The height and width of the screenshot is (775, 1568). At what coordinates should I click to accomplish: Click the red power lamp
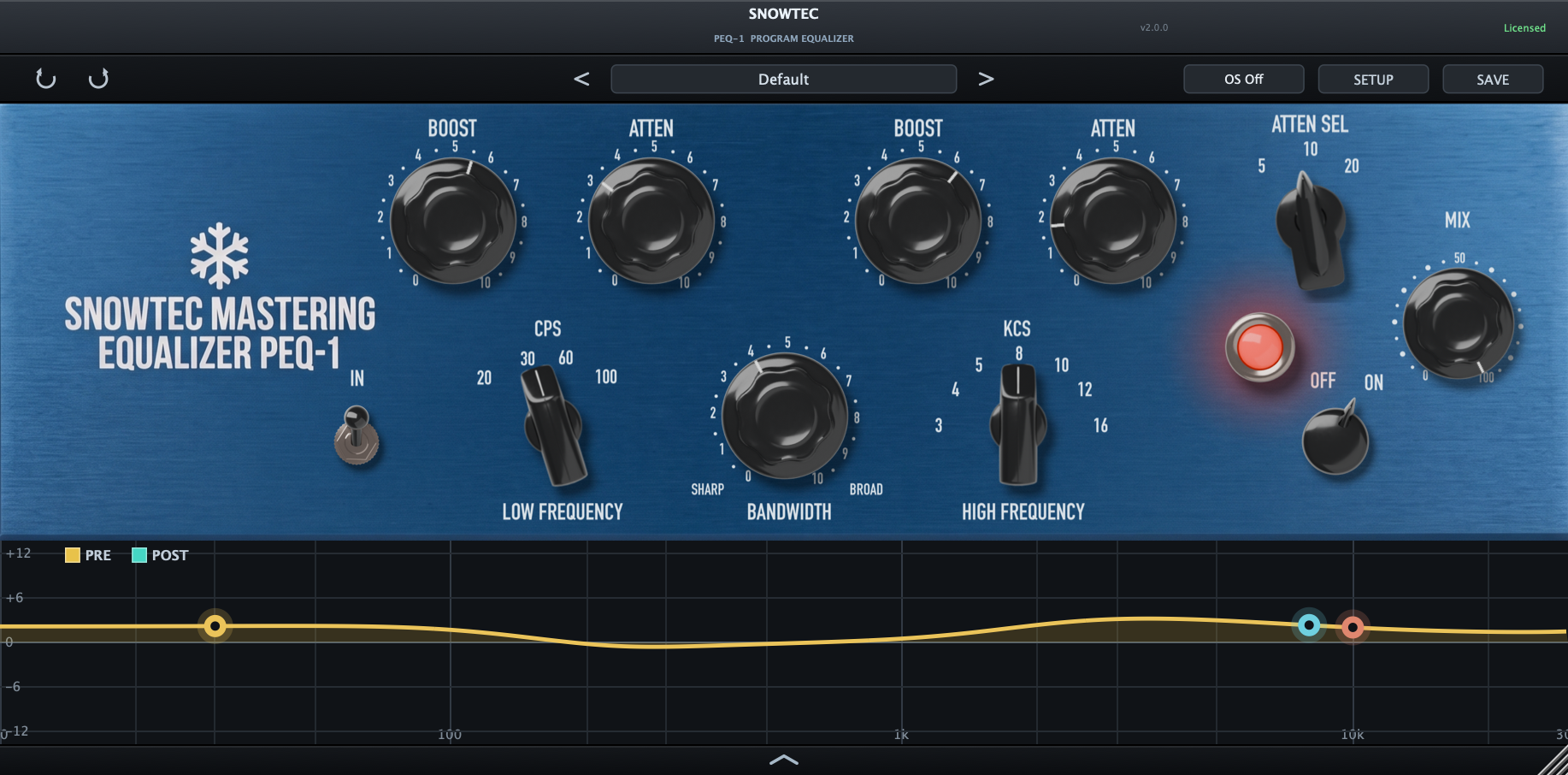point(1259,347)
